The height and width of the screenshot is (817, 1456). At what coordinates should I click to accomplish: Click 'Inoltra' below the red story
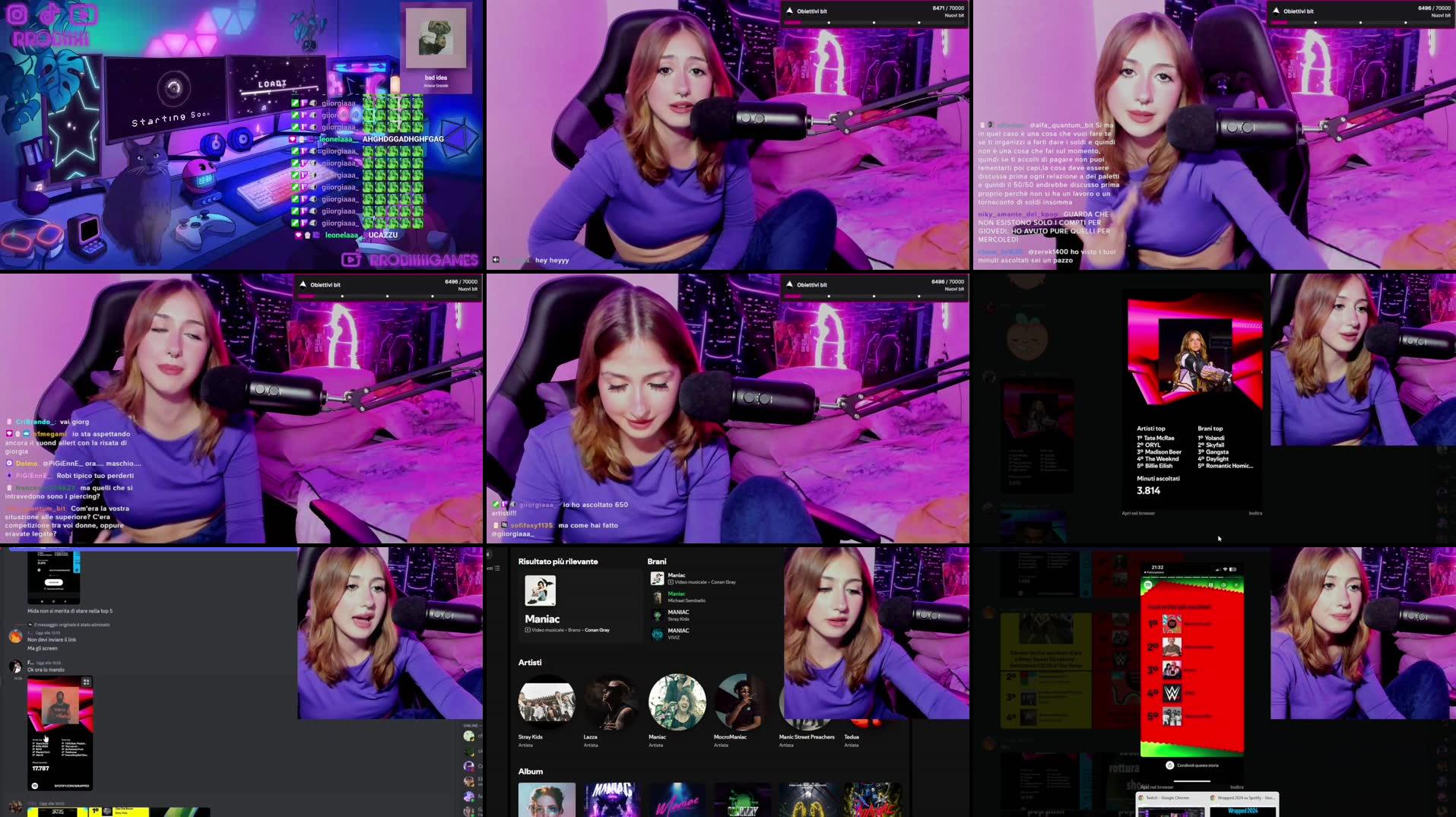click(1237, 787)
